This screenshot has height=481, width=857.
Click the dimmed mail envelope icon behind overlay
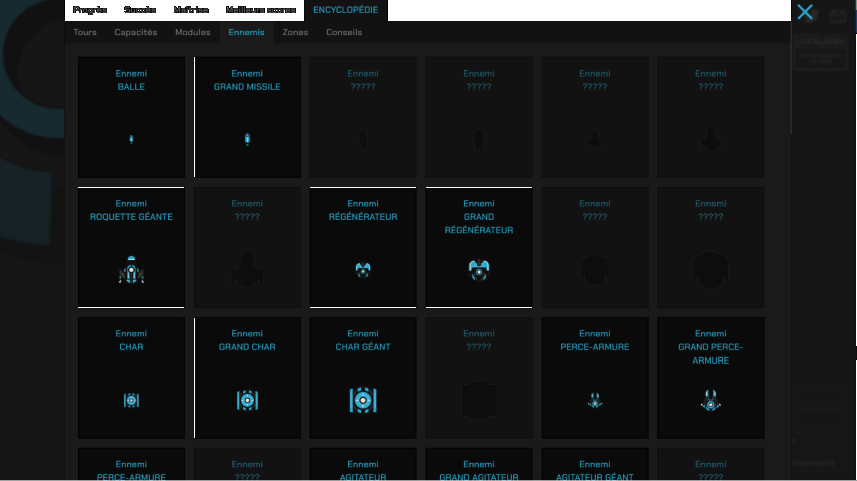[x=838, y=16]
